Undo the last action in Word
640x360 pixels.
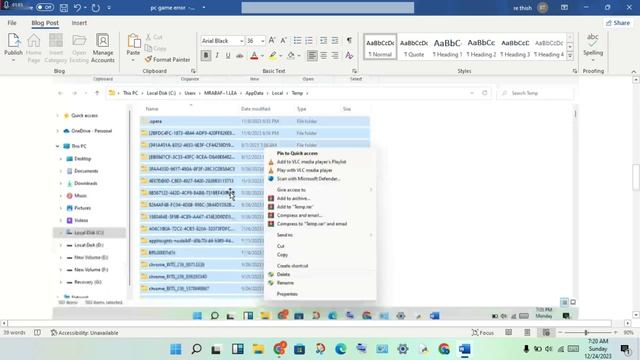pos(78,7)
